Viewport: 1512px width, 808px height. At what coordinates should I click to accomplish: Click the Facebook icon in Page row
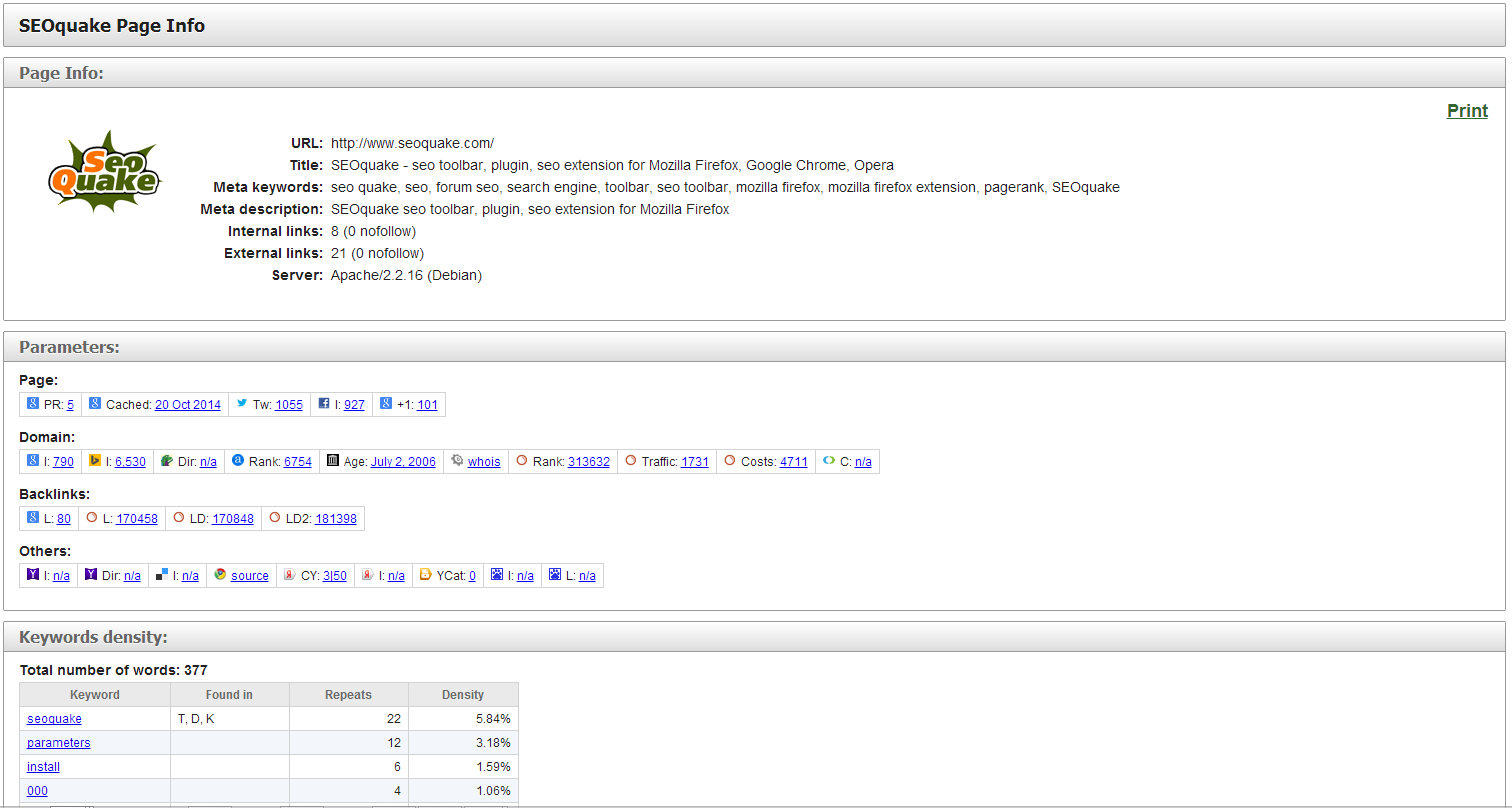(324, 404)
